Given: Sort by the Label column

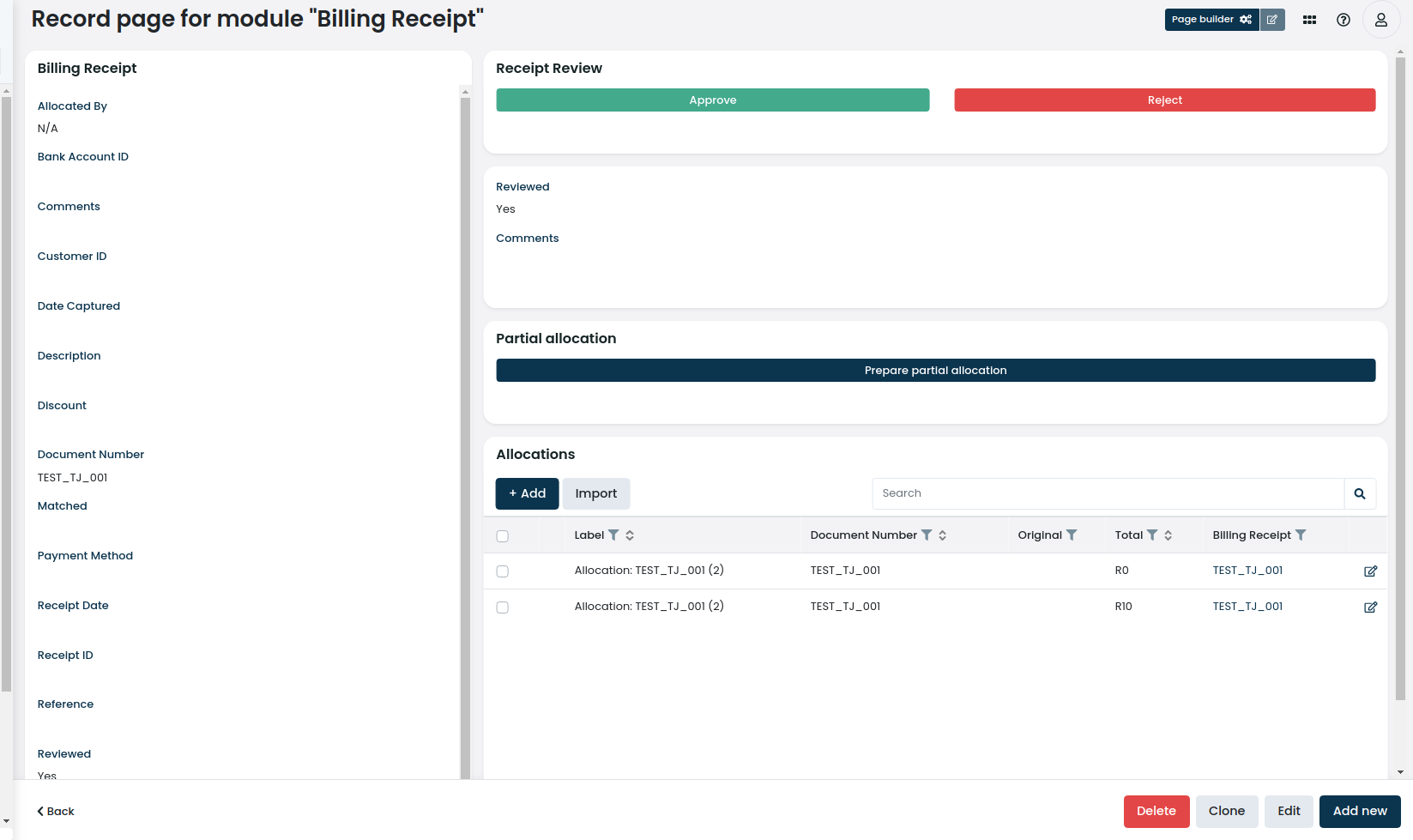Looking at the screenshot, I should point(630,535).
